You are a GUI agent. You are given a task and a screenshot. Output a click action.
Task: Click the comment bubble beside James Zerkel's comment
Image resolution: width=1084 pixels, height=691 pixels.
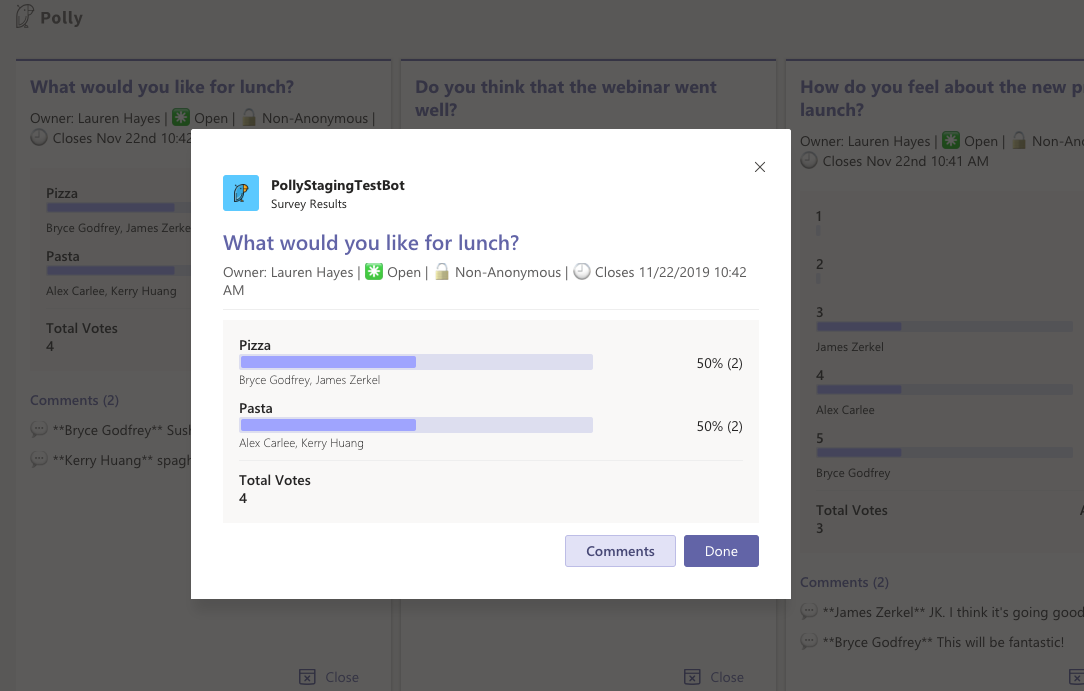coord(809,611)
